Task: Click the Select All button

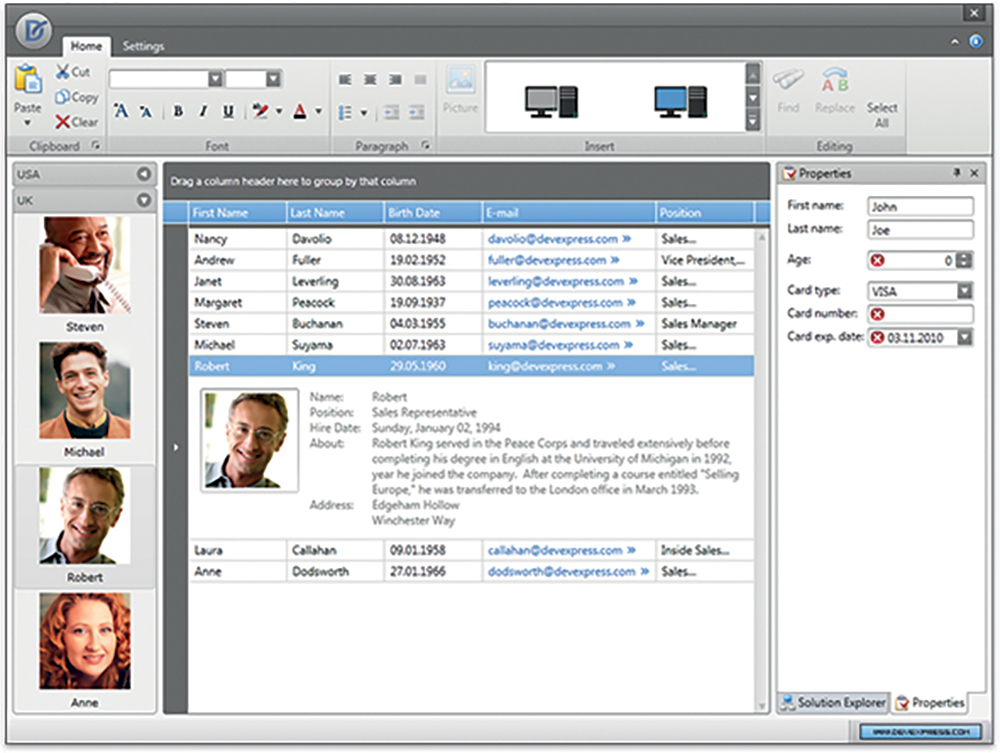Action: [881, 114]
